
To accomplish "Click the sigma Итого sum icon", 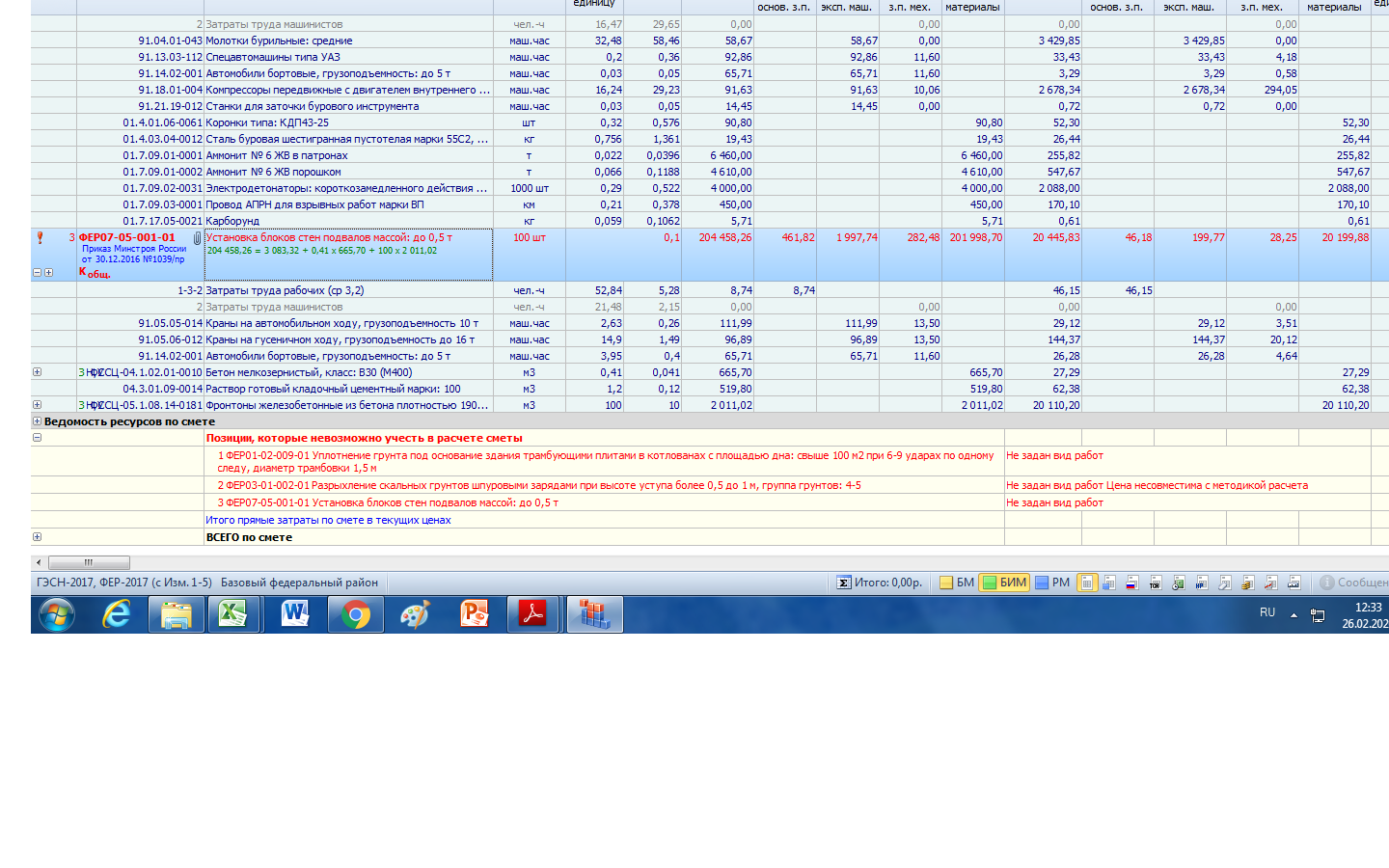I will (x=843, y=583).
